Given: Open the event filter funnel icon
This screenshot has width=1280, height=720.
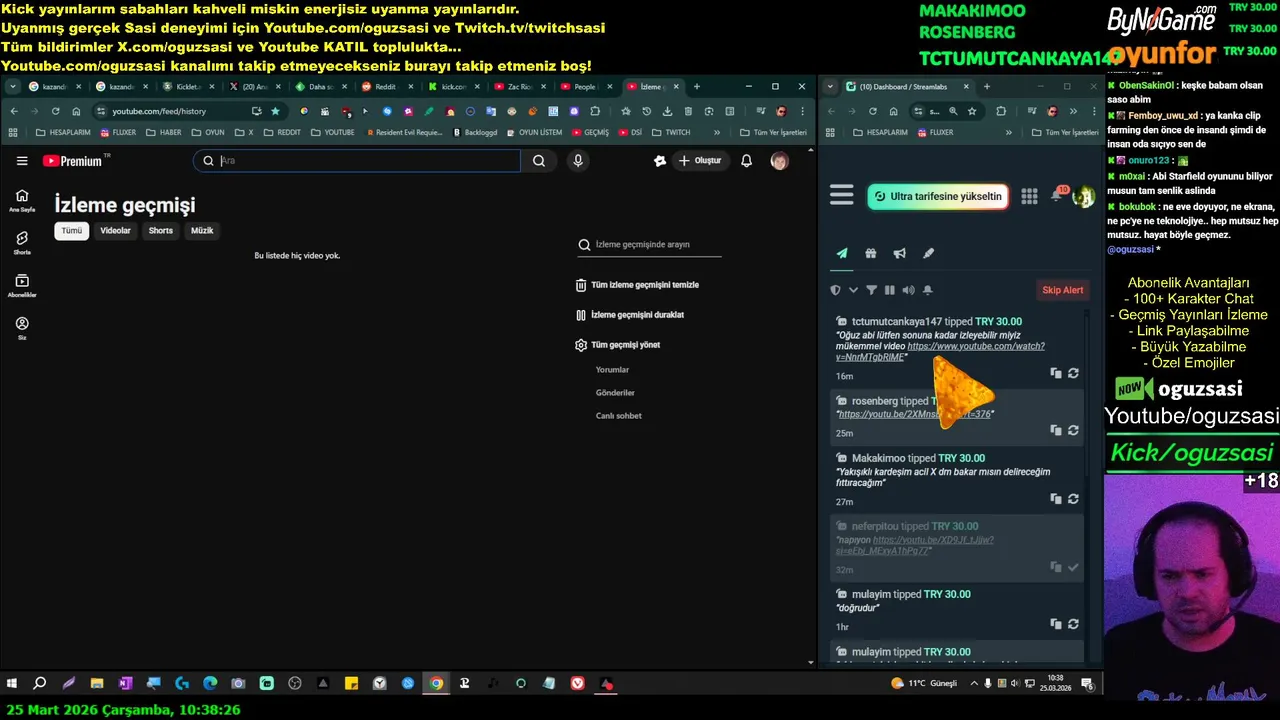Looking at the screenshot, I should coord(871,290).
